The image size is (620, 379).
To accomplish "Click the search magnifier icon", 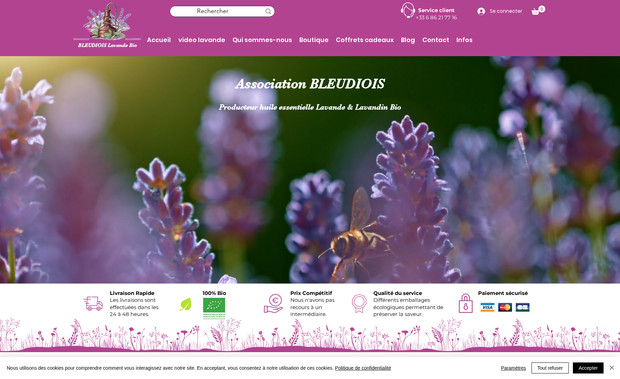I will click(268, 11).
